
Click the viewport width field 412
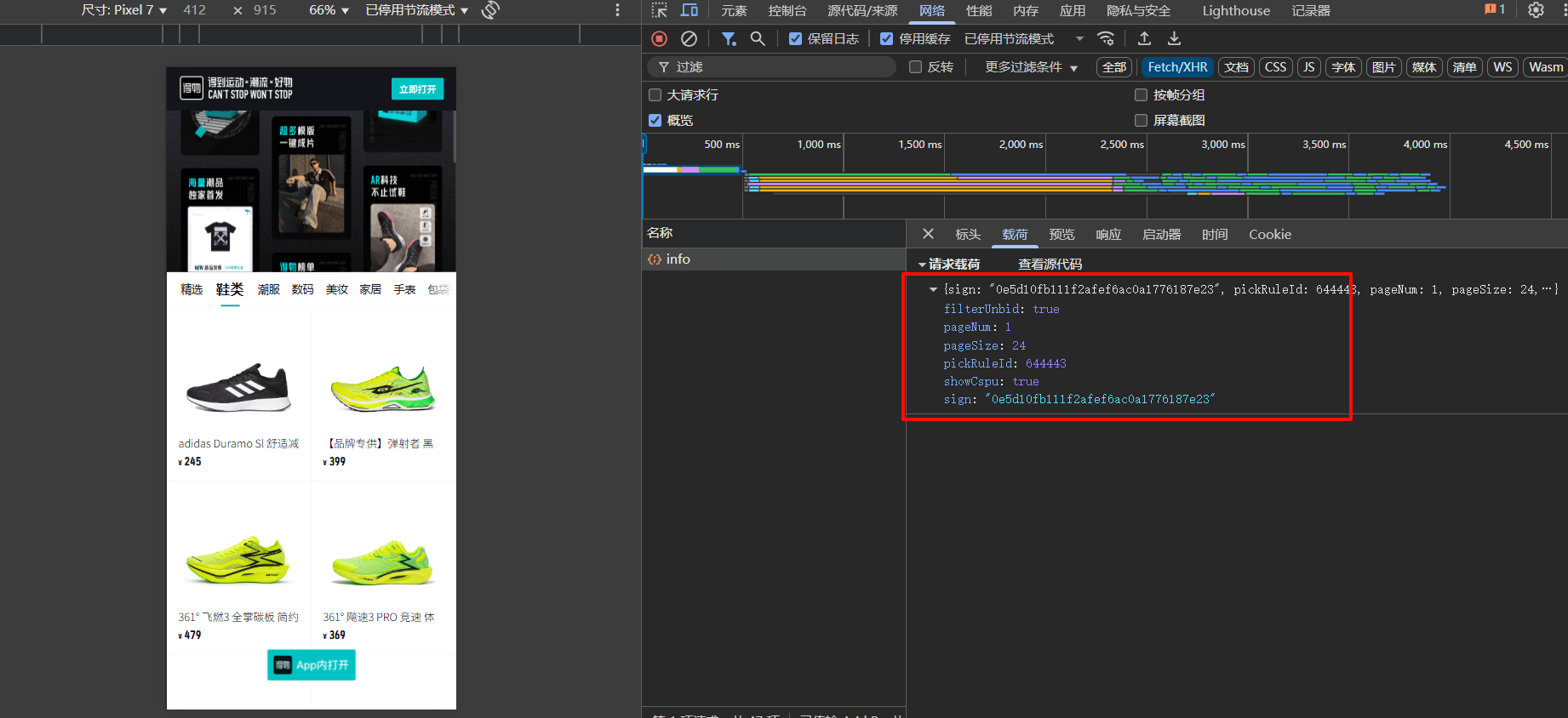195,10
